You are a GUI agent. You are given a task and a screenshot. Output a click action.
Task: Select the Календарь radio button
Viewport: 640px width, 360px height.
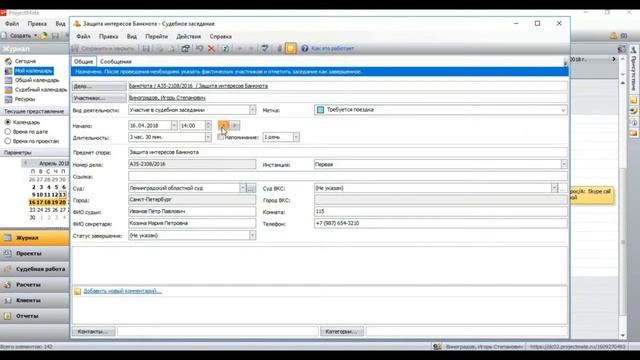(8, 122)
